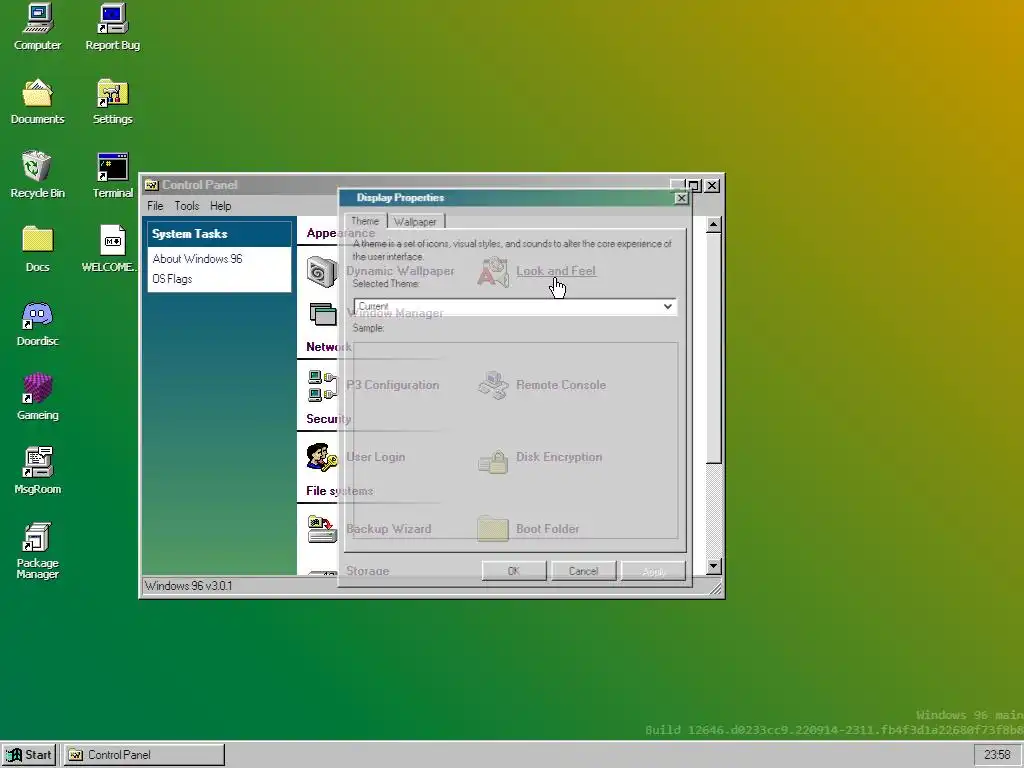Launch the Doordisc desktop shortcut
This screenshot has height=768, width=1024.
(x=37, y=323)
